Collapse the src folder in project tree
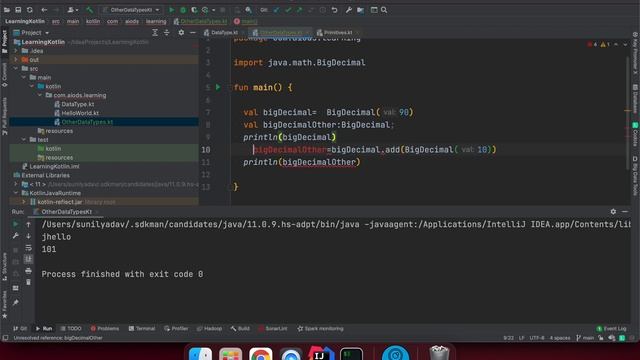Screen dimensions: 640x360 point(16,69)
